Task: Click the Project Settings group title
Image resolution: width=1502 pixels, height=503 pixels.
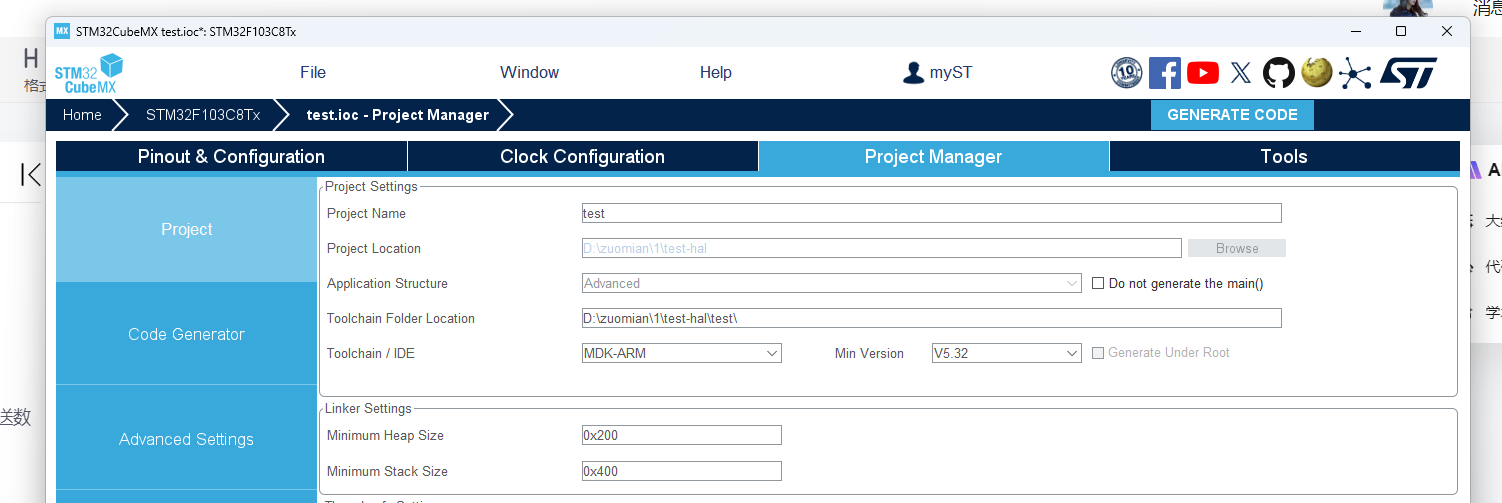Action: (x=371, y=186)
